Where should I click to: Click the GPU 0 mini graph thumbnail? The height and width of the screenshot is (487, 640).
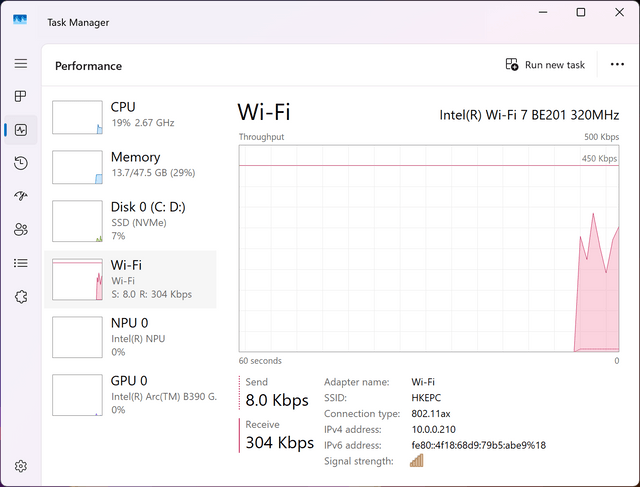[77, 395]
